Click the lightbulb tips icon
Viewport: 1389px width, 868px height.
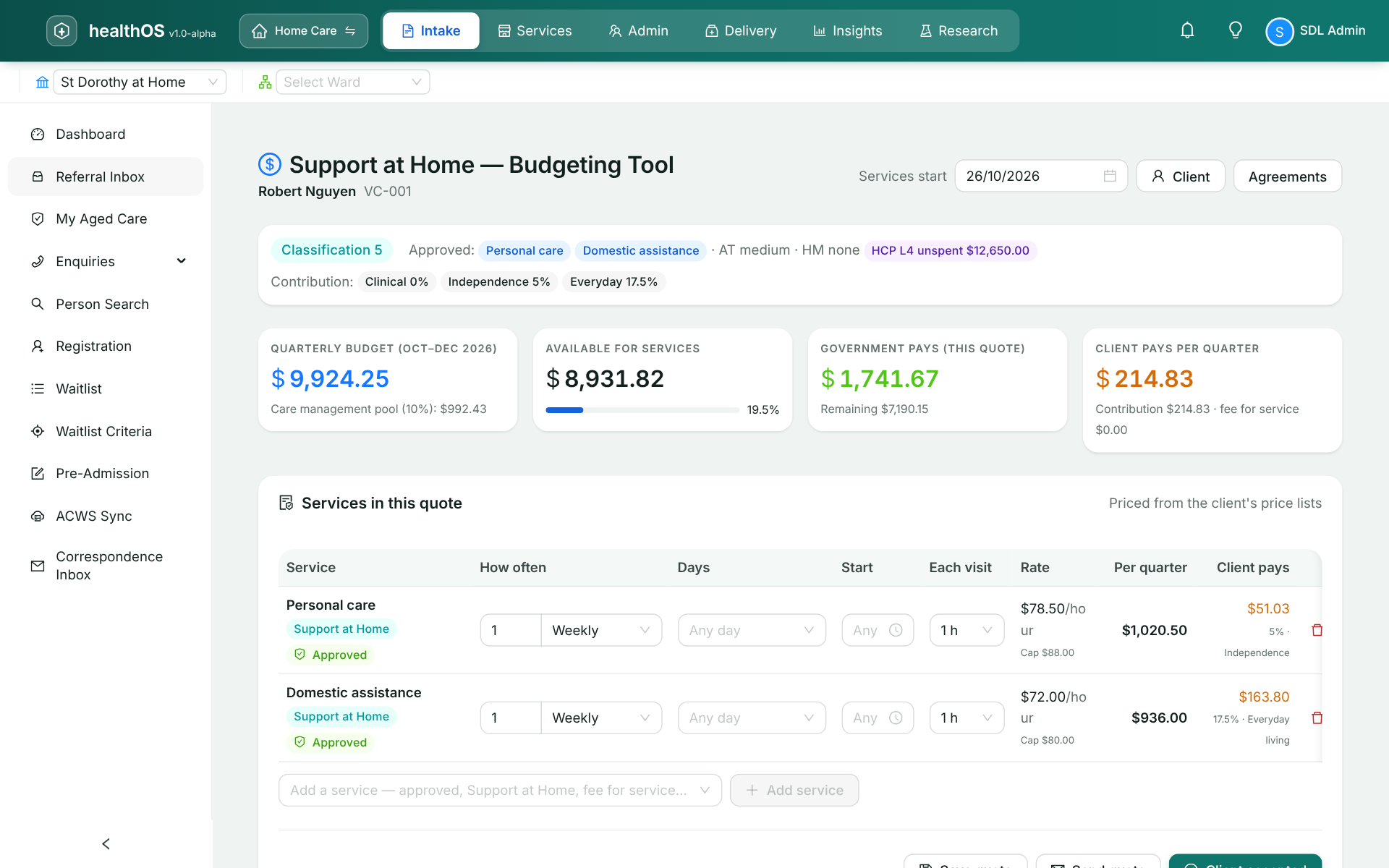tap(1236, 30)
